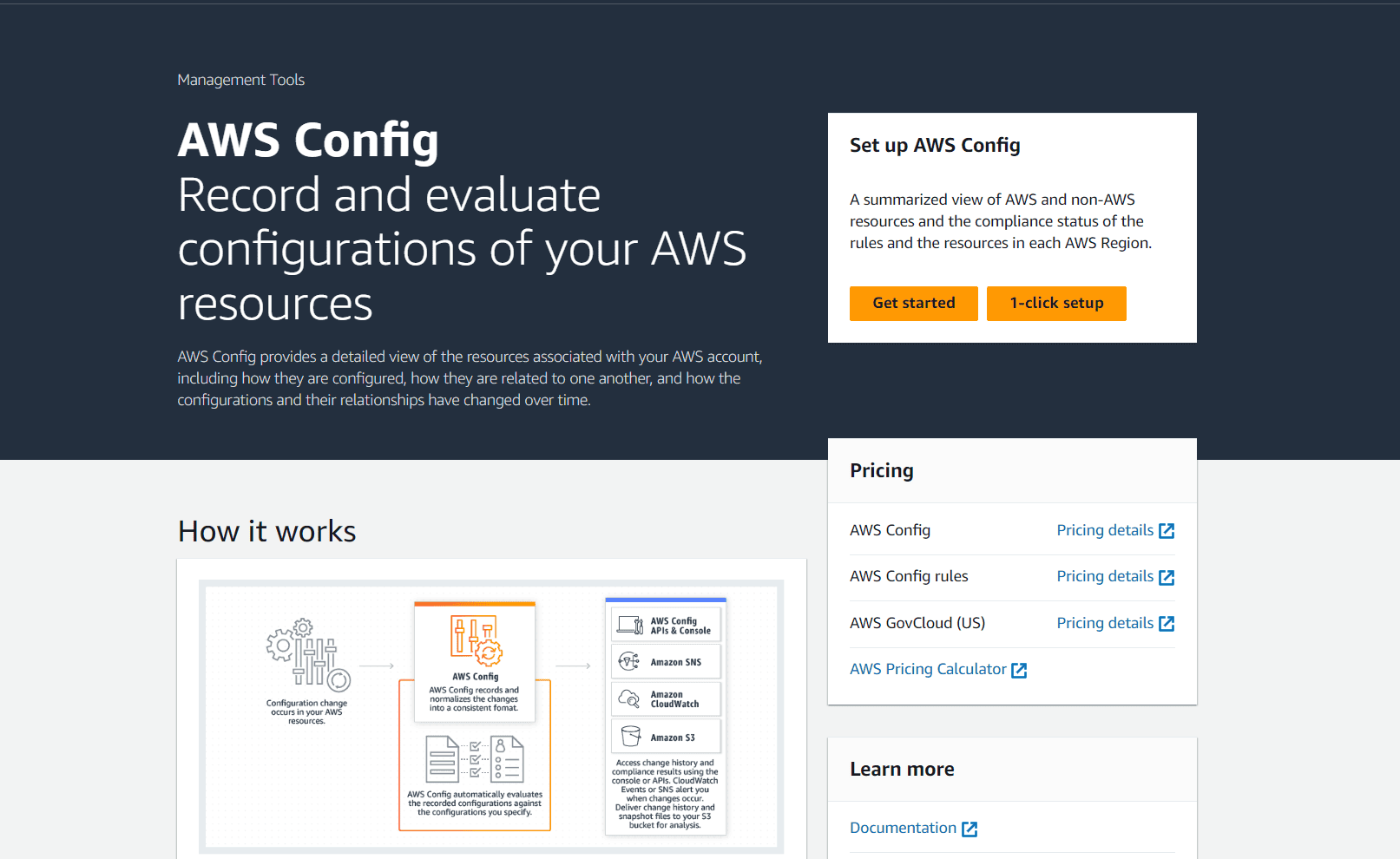Click external-link icon beside Config rules pricing

(x=1167, y=577)
